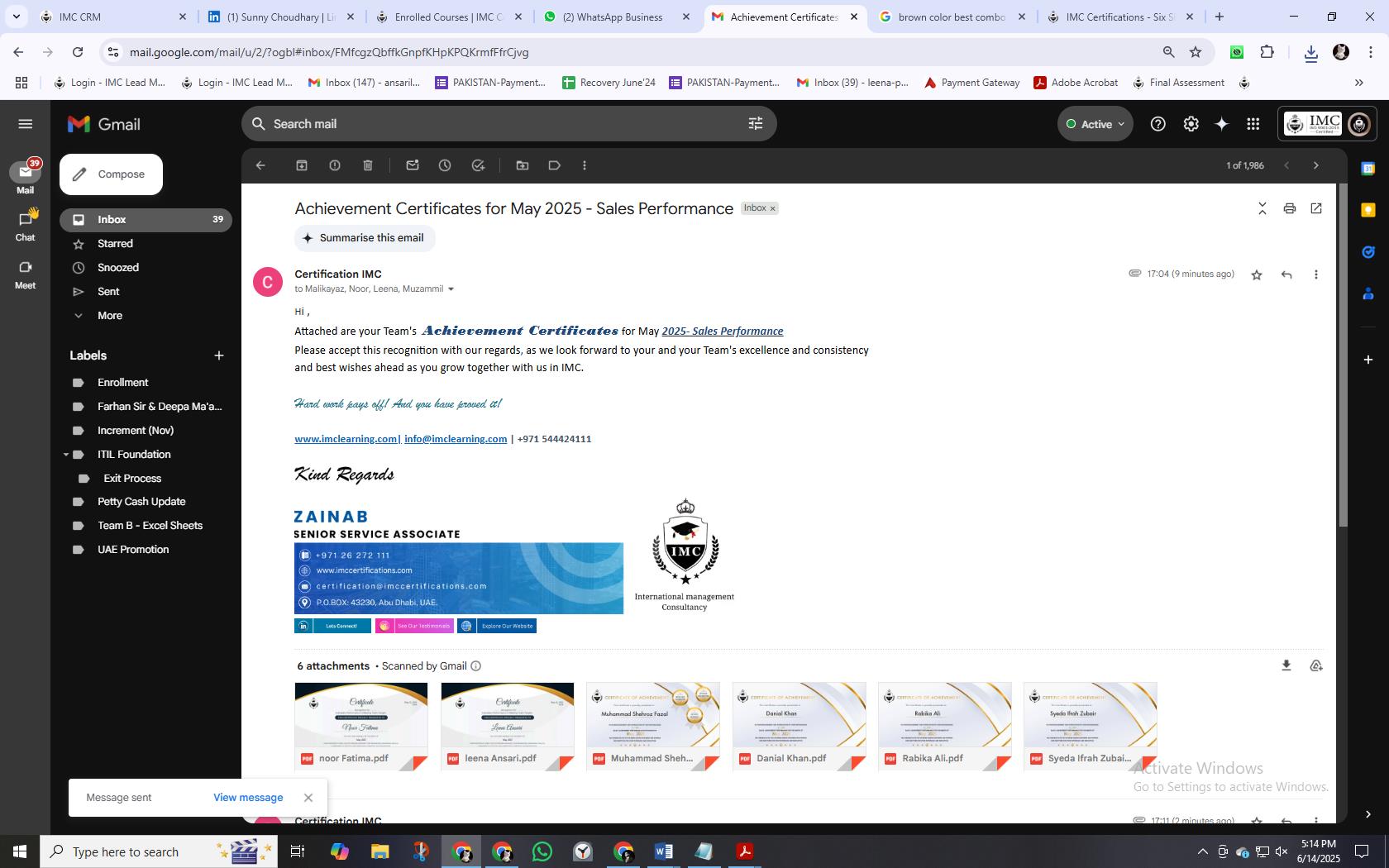Open Sent folder
Viewport: 1389px width, 868px height.
pyautogui.click(x=108, y=292)
